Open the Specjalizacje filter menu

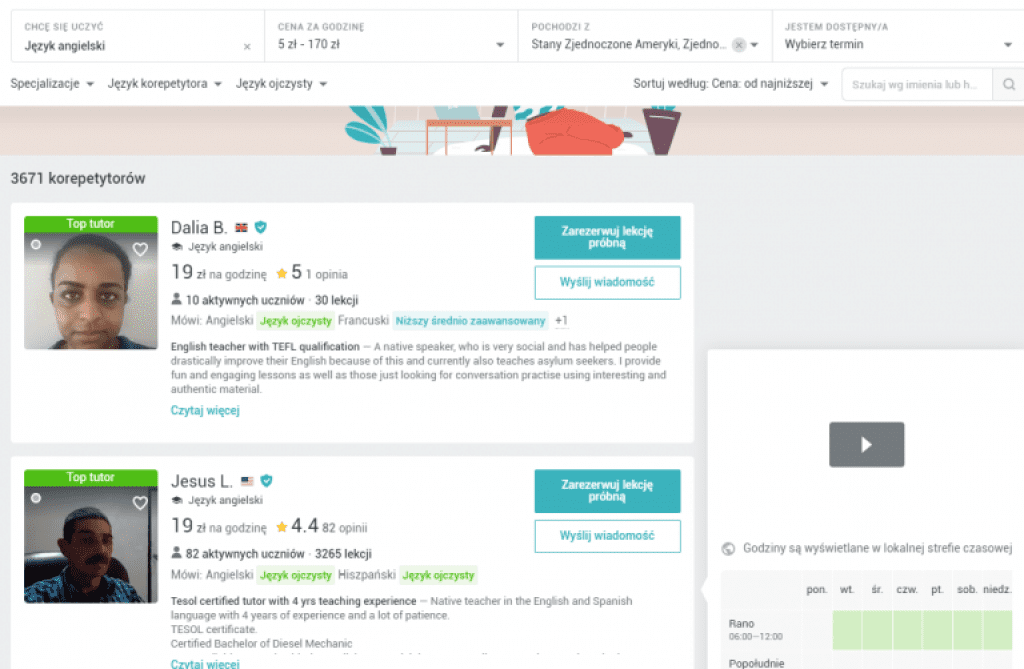(x=52, y=84)
